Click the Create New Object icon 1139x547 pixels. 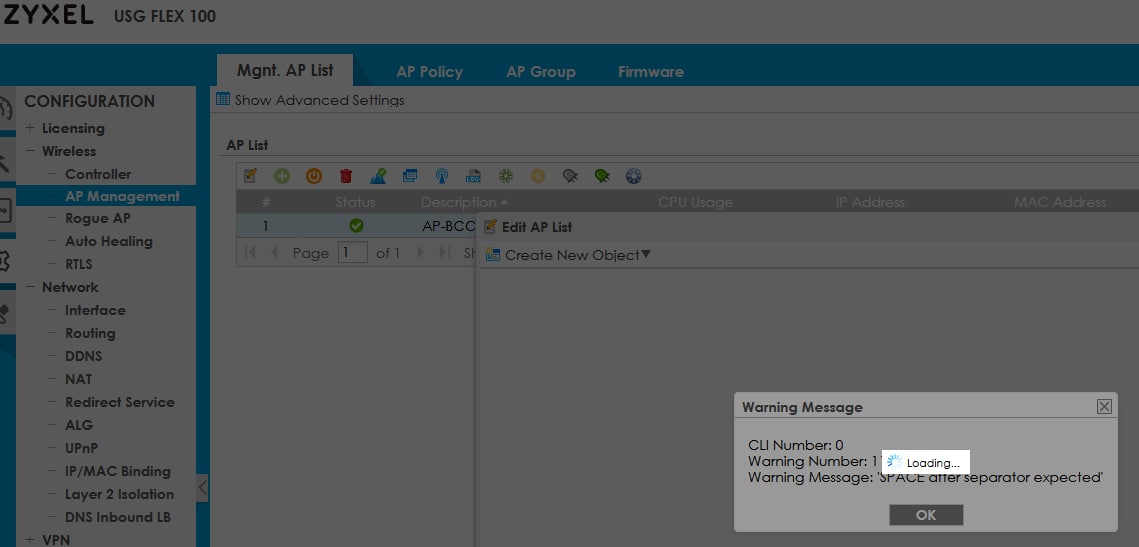493,255
